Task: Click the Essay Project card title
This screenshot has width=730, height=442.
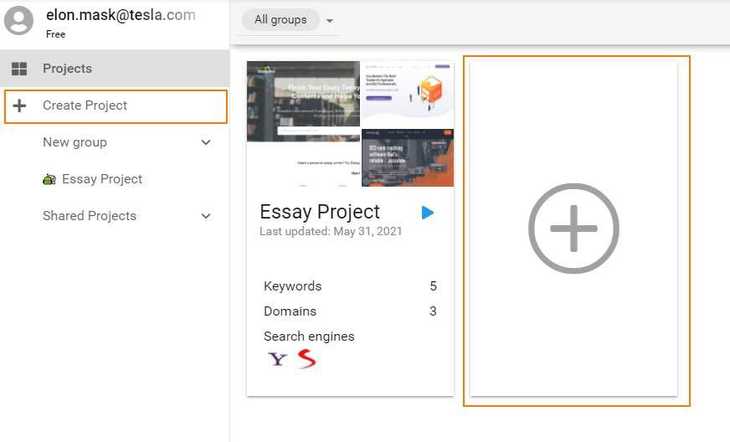Action: [x=320, y=212]
